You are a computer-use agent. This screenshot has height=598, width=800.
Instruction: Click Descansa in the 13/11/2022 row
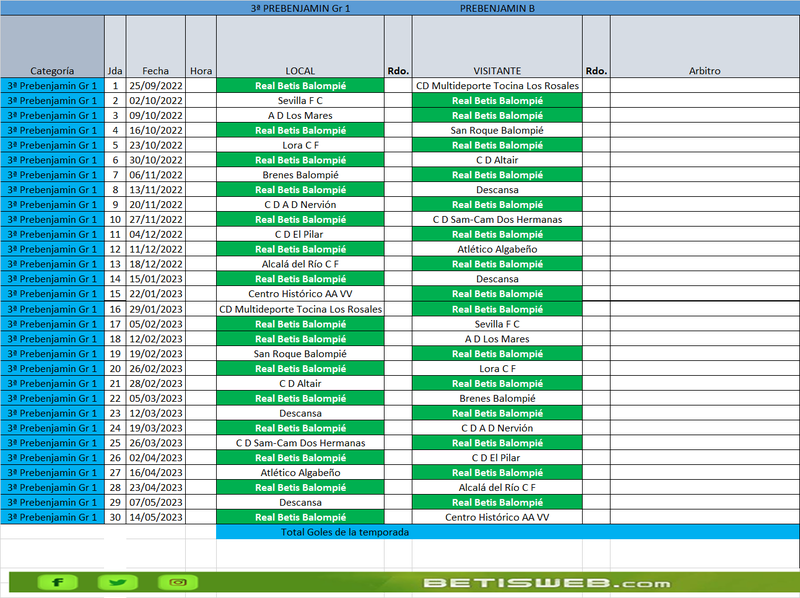[x=497, y=190]
